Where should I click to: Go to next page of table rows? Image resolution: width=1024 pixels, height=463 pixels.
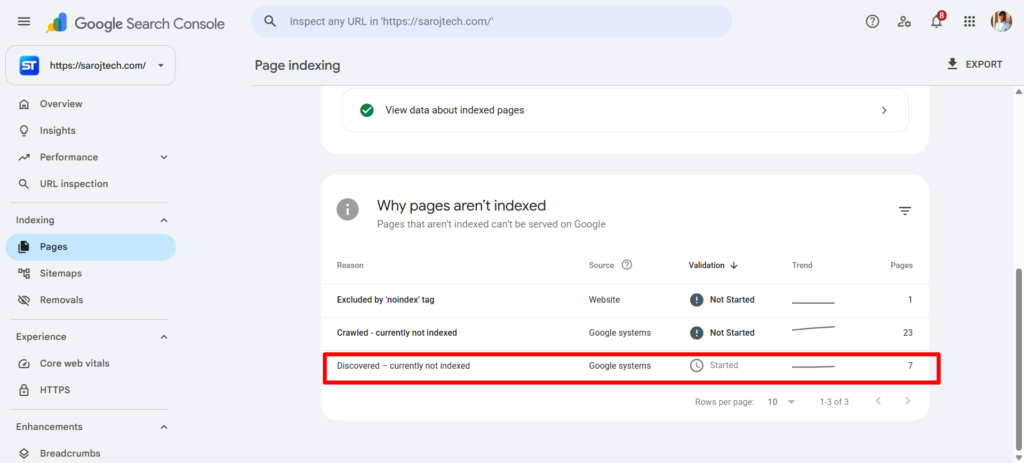coord(908,401)
